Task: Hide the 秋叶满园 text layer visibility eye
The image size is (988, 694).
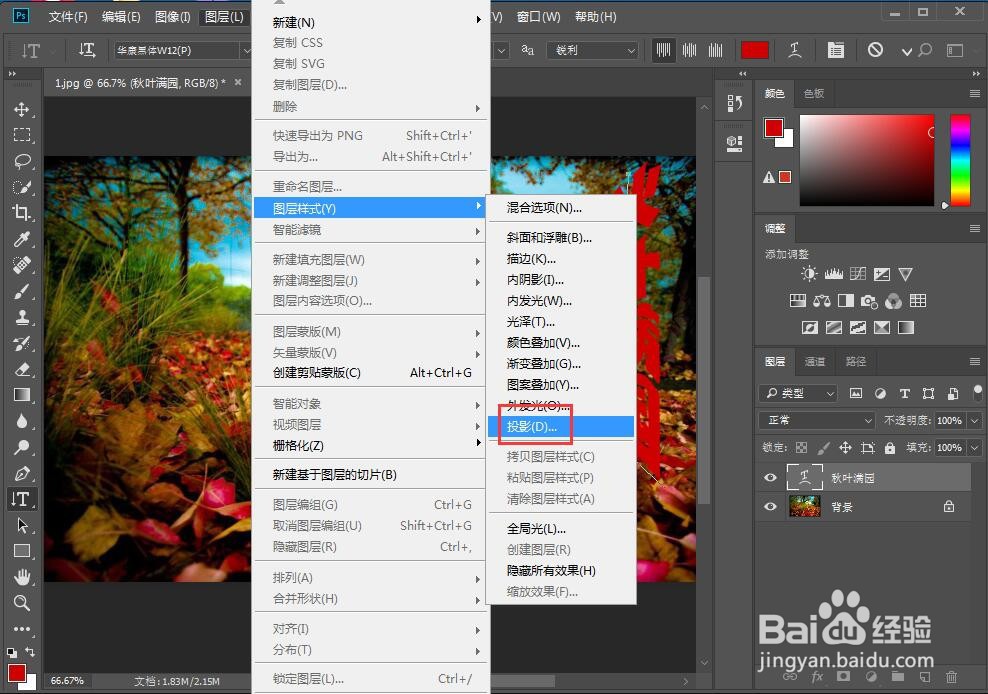Action: 769,478
